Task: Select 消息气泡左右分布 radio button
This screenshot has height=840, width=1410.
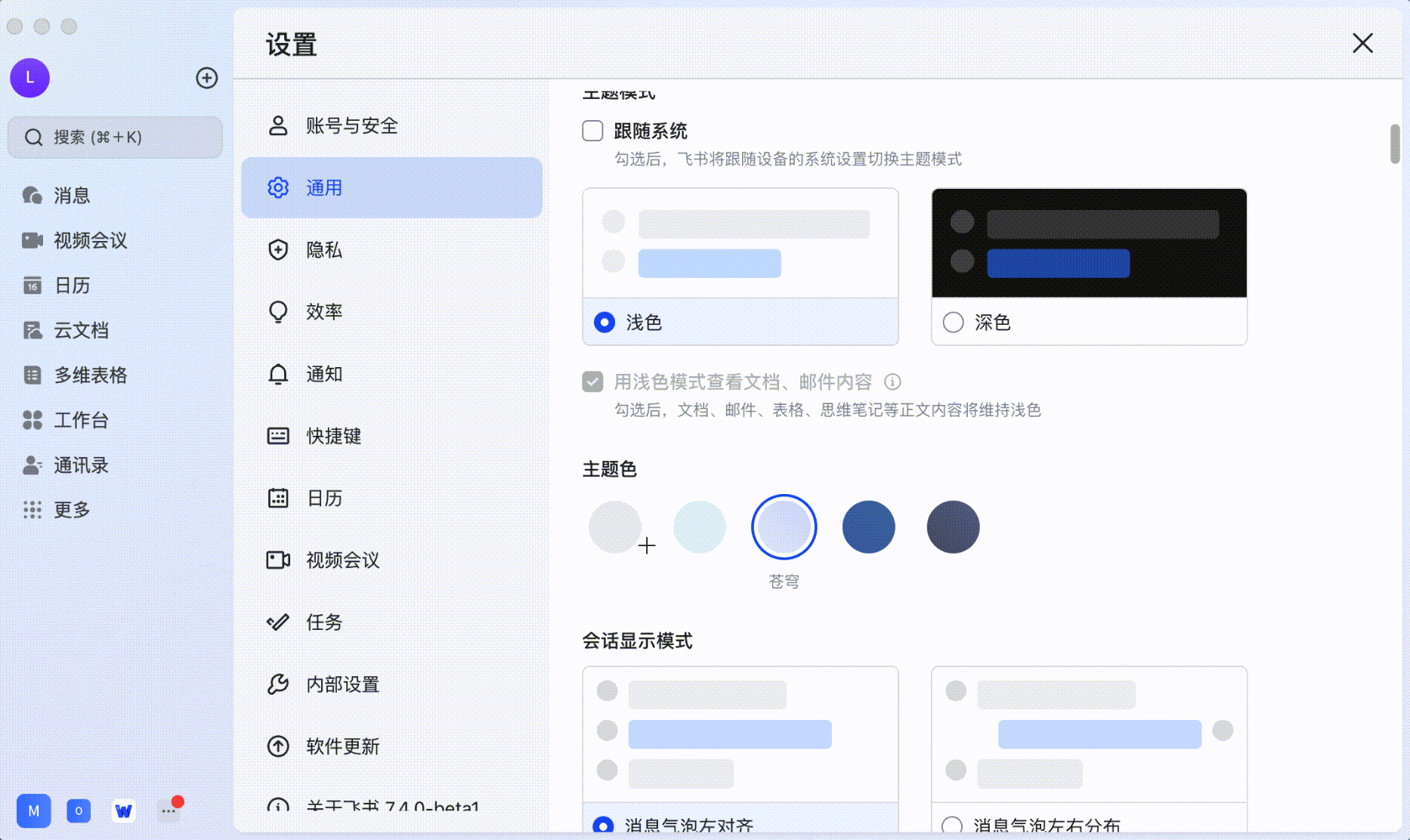Action: click(952, 824)
